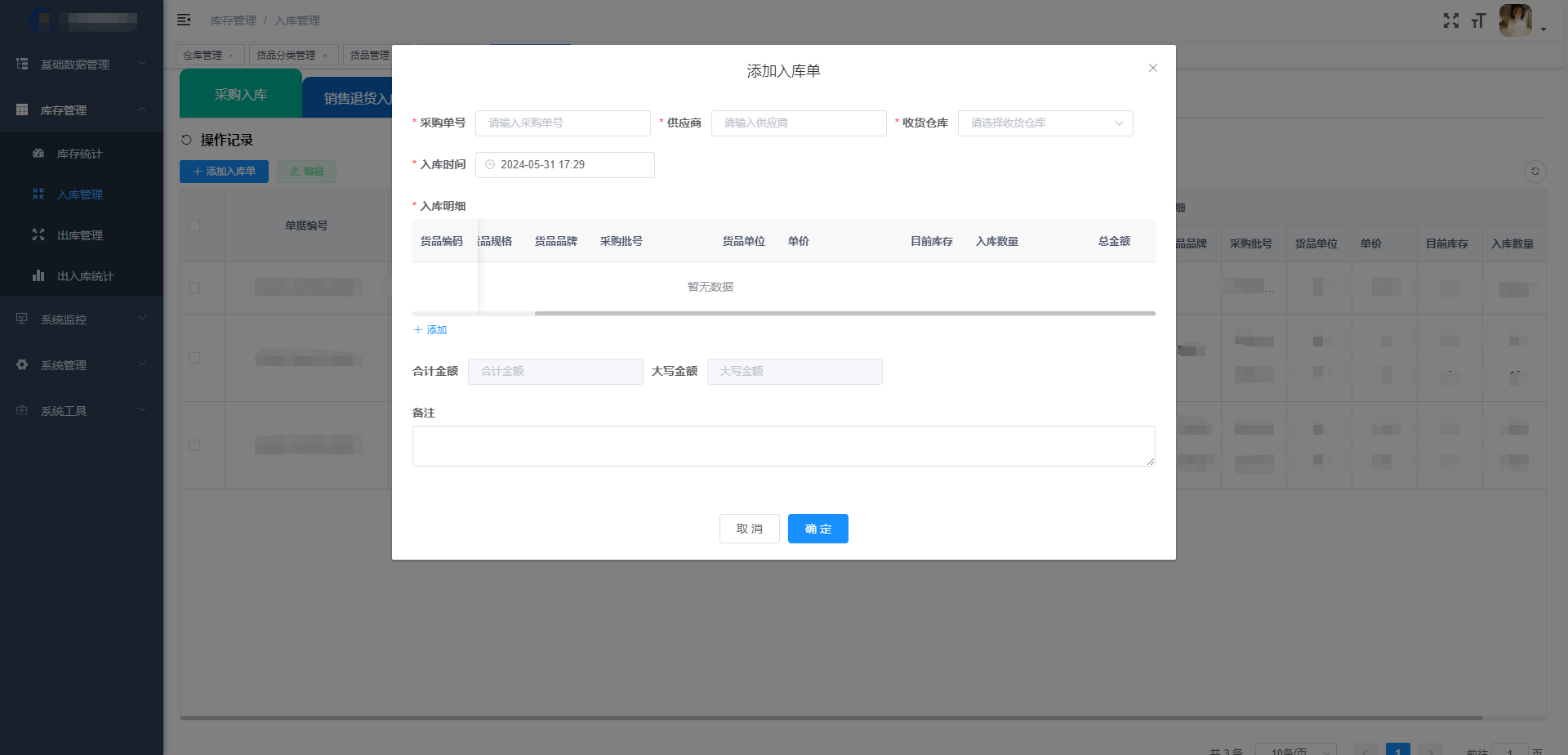Expand the 系统监控 menu
This screenshot has width=1568, height=755.
[142, 319]
